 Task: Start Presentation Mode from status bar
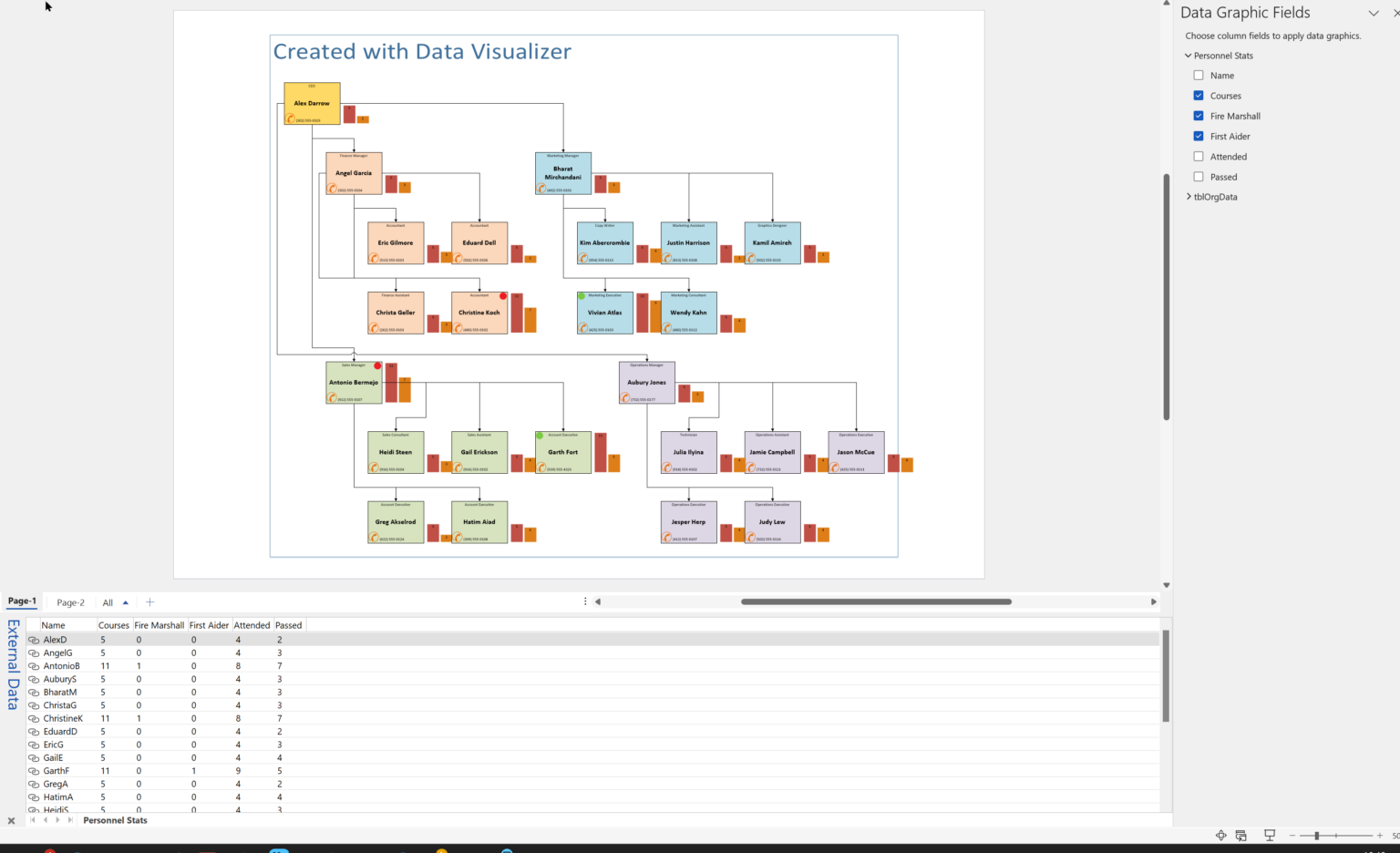(x=1269, y=835)
